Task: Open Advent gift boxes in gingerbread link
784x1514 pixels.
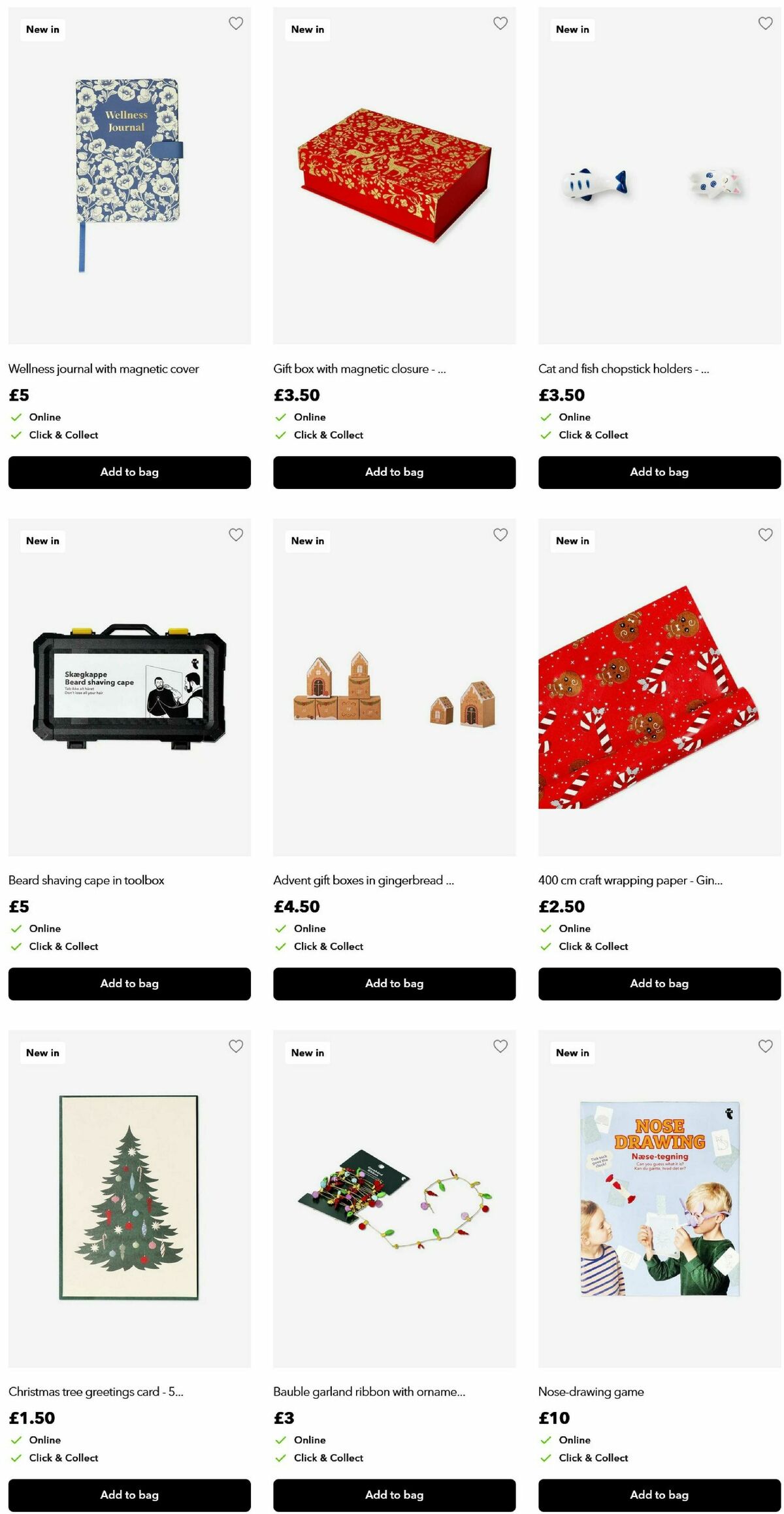Action: pos(363,881)
